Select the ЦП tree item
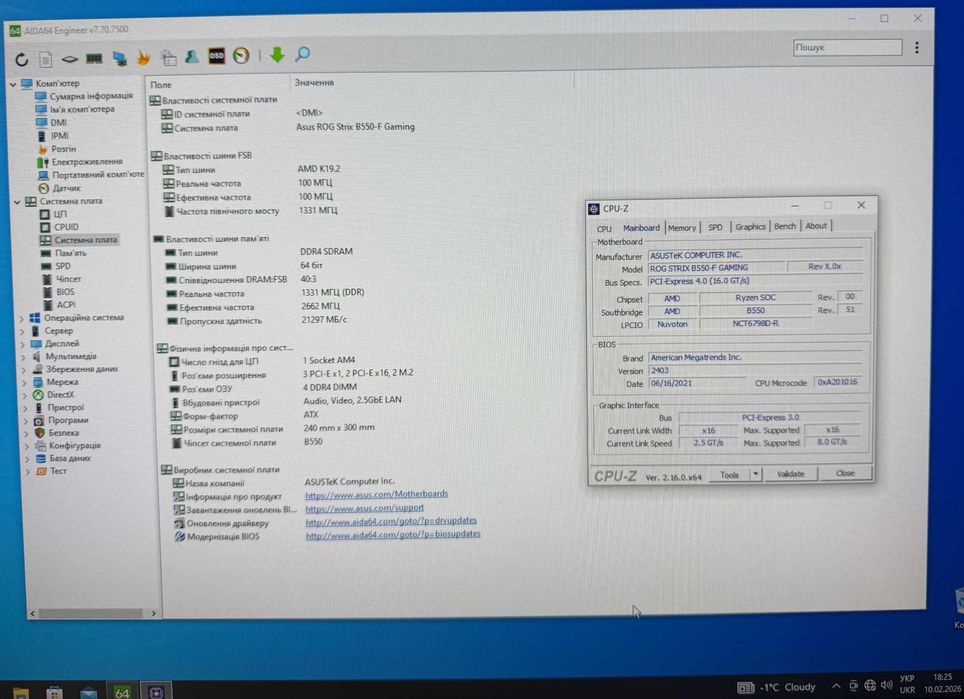 coord(60,214)
